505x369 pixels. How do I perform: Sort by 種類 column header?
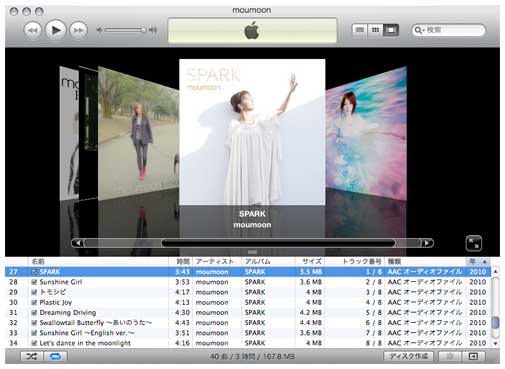tap(425, 261)
